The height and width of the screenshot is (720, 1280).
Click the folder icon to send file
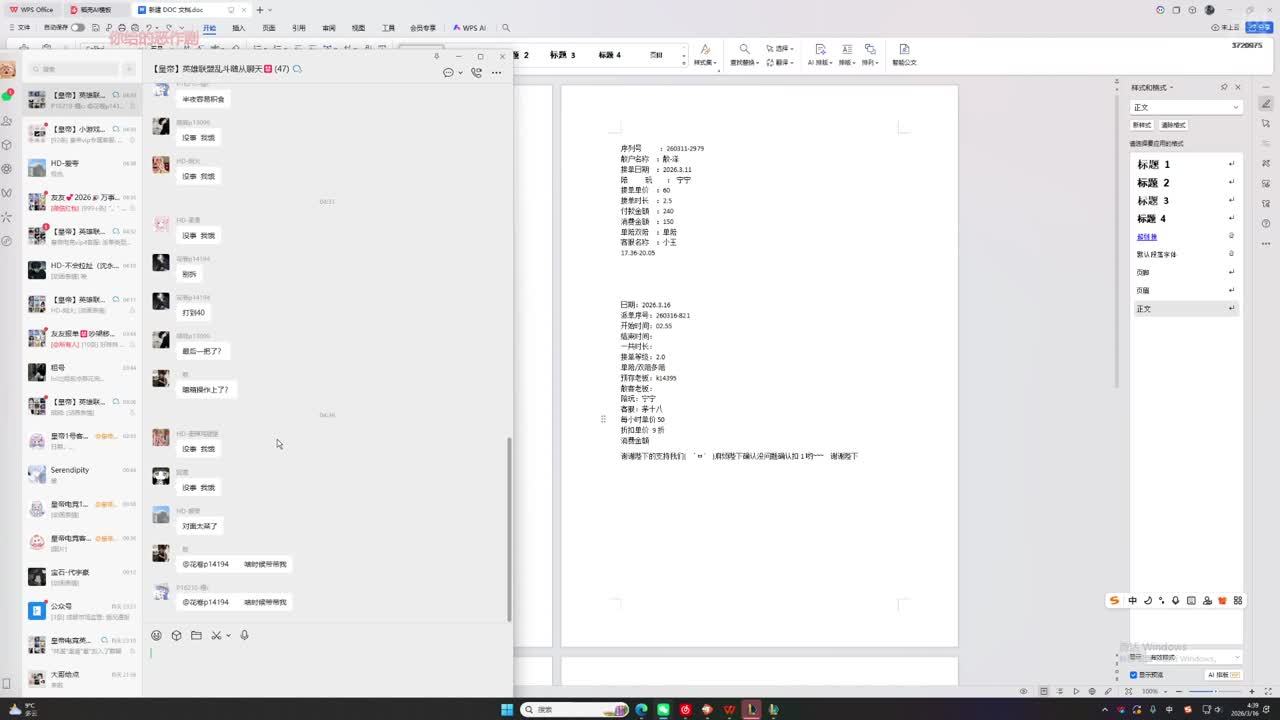pos(196,635)
